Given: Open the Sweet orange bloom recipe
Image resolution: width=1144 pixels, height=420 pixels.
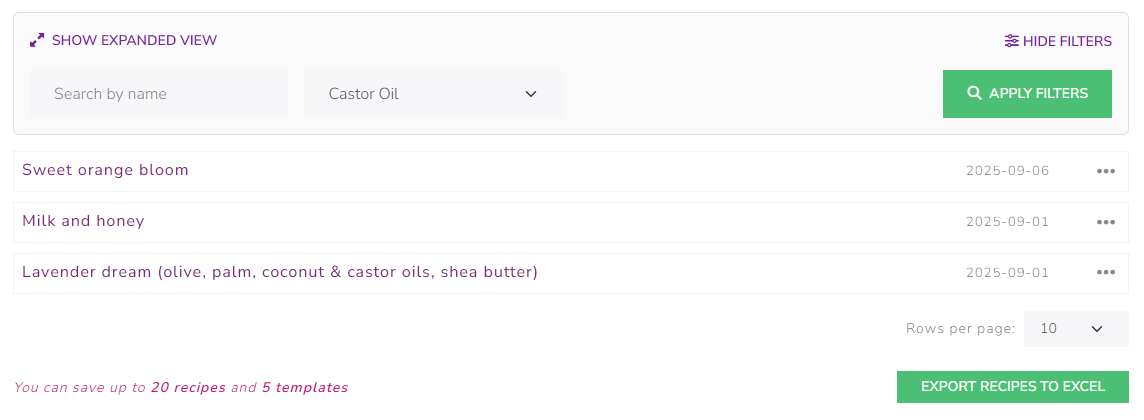Looking at the screenshot, I should 105,170.
